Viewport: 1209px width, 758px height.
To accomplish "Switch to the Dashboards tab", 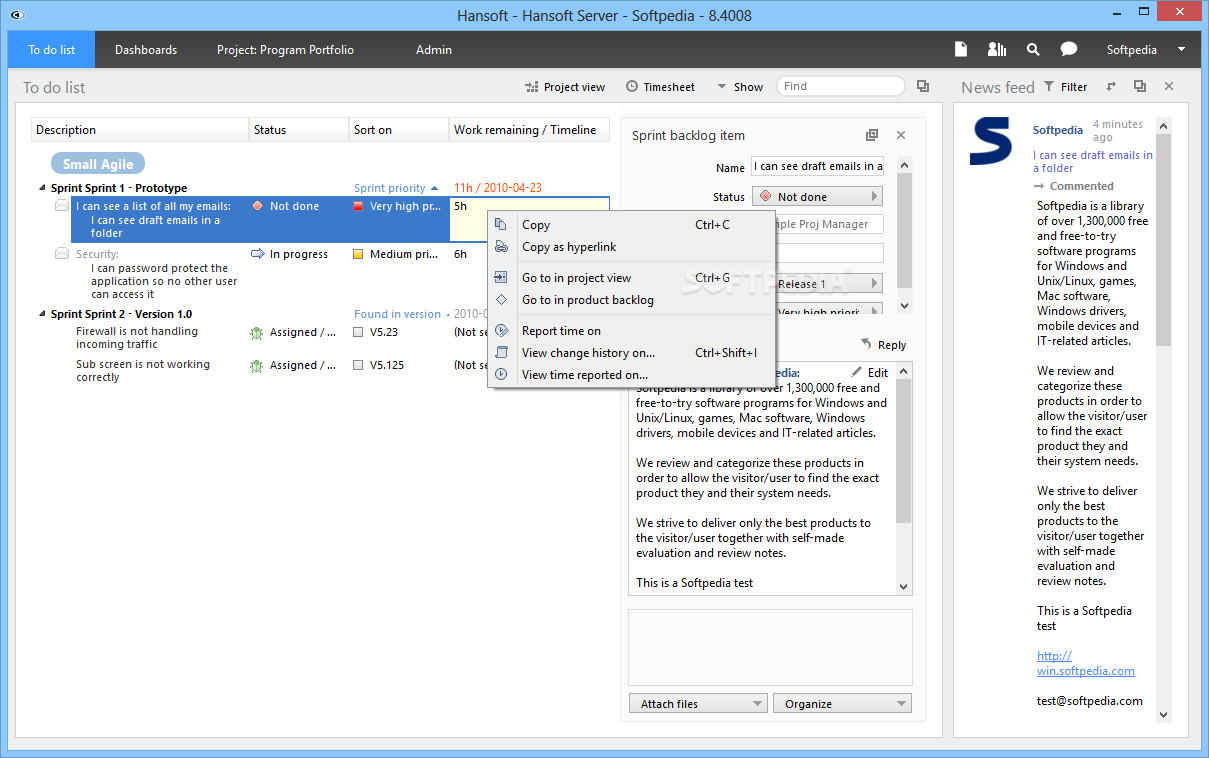I will [146, 49].
